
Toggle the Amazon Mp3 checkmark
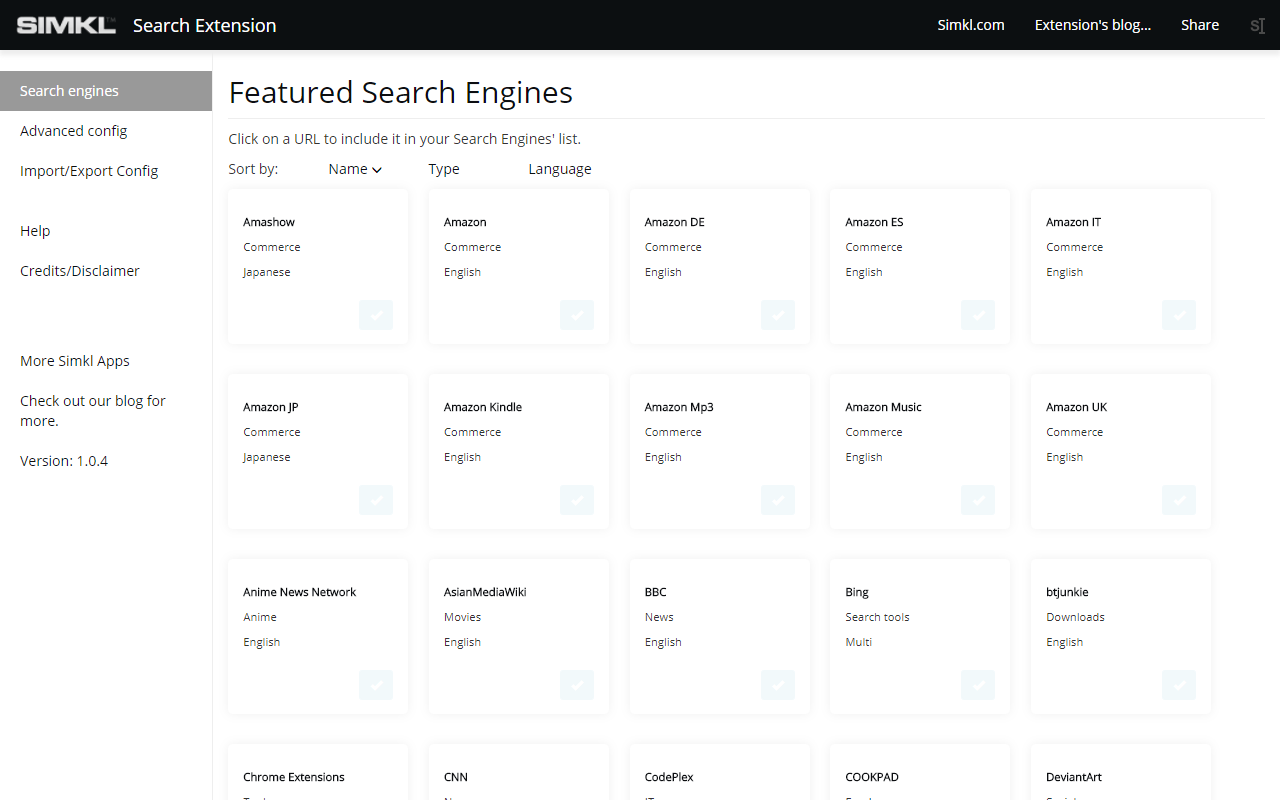[778, 500]
